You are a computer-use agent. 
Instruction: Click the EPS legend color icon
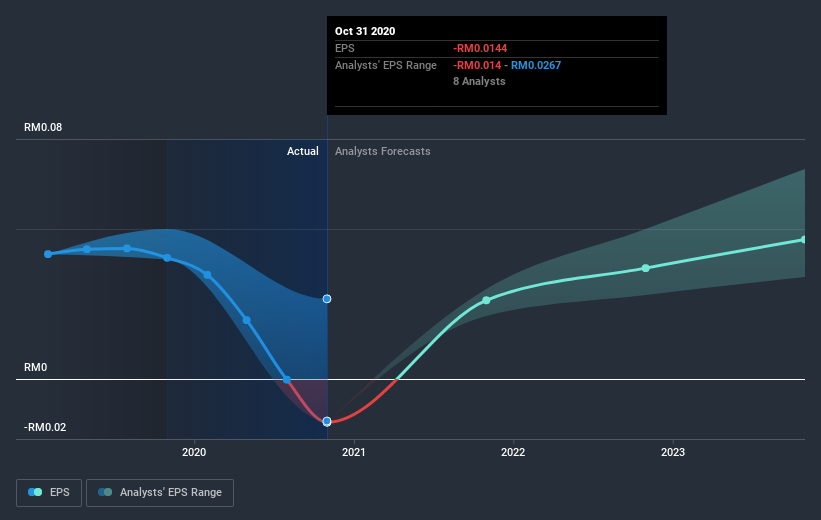[x=35, y=492]
